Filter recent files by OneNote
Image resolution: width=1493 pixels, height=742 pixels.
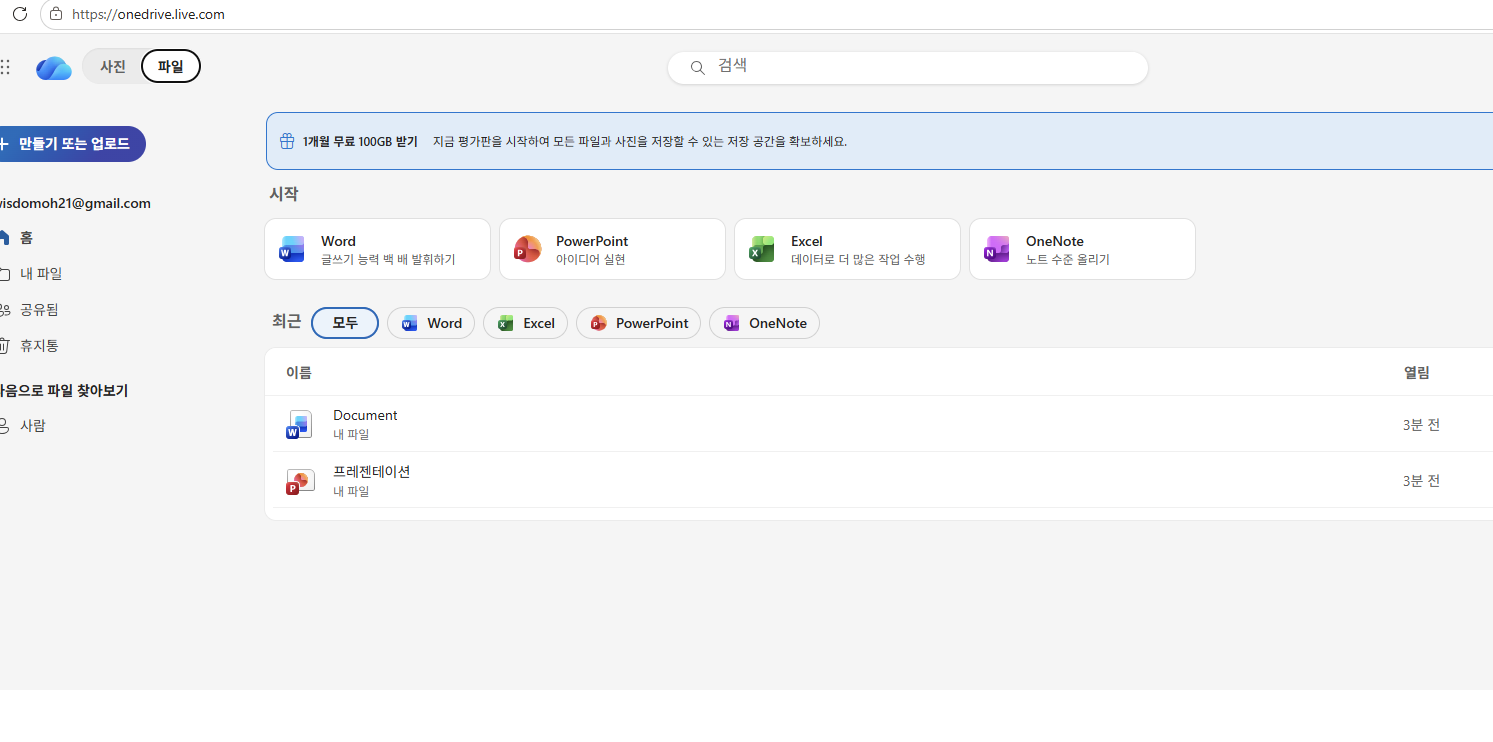pos(764,323)
